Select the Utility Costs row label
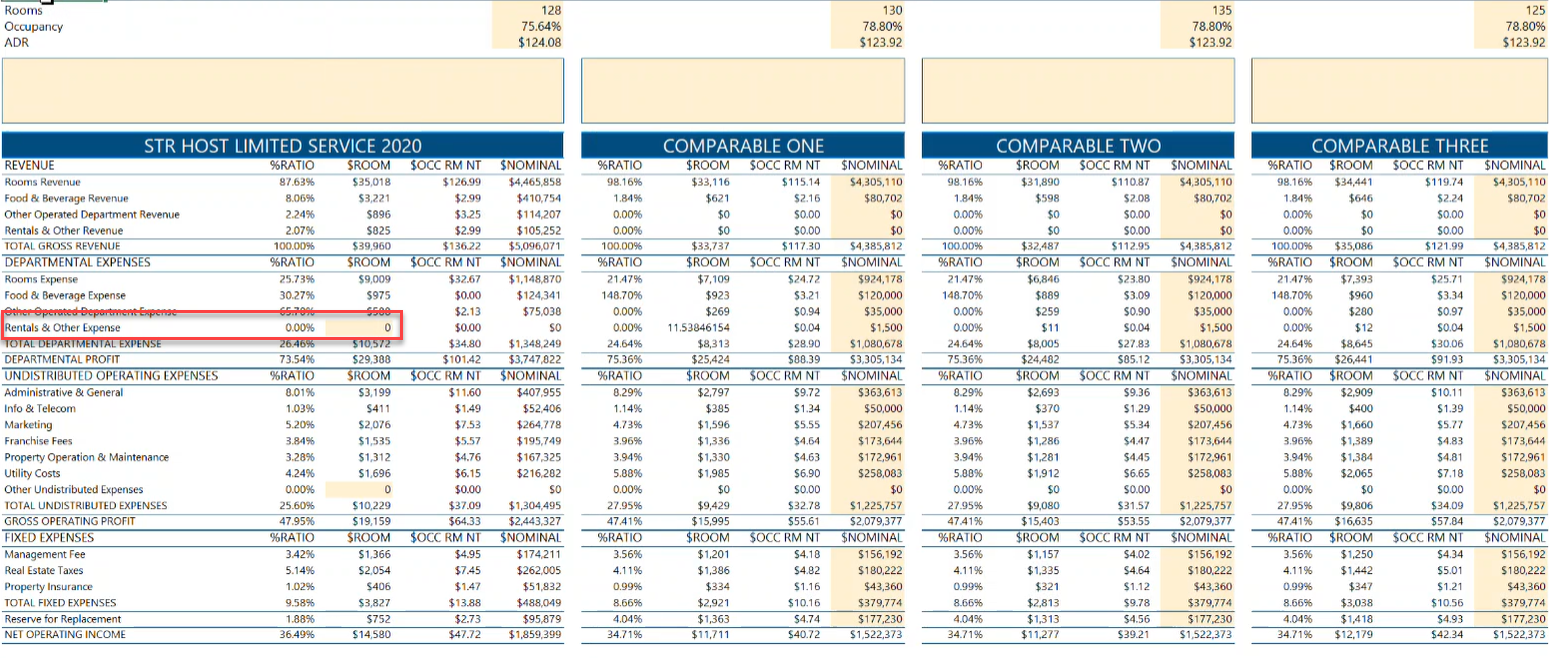Screen dimensions: 1549x658 (x=32, y=473)
